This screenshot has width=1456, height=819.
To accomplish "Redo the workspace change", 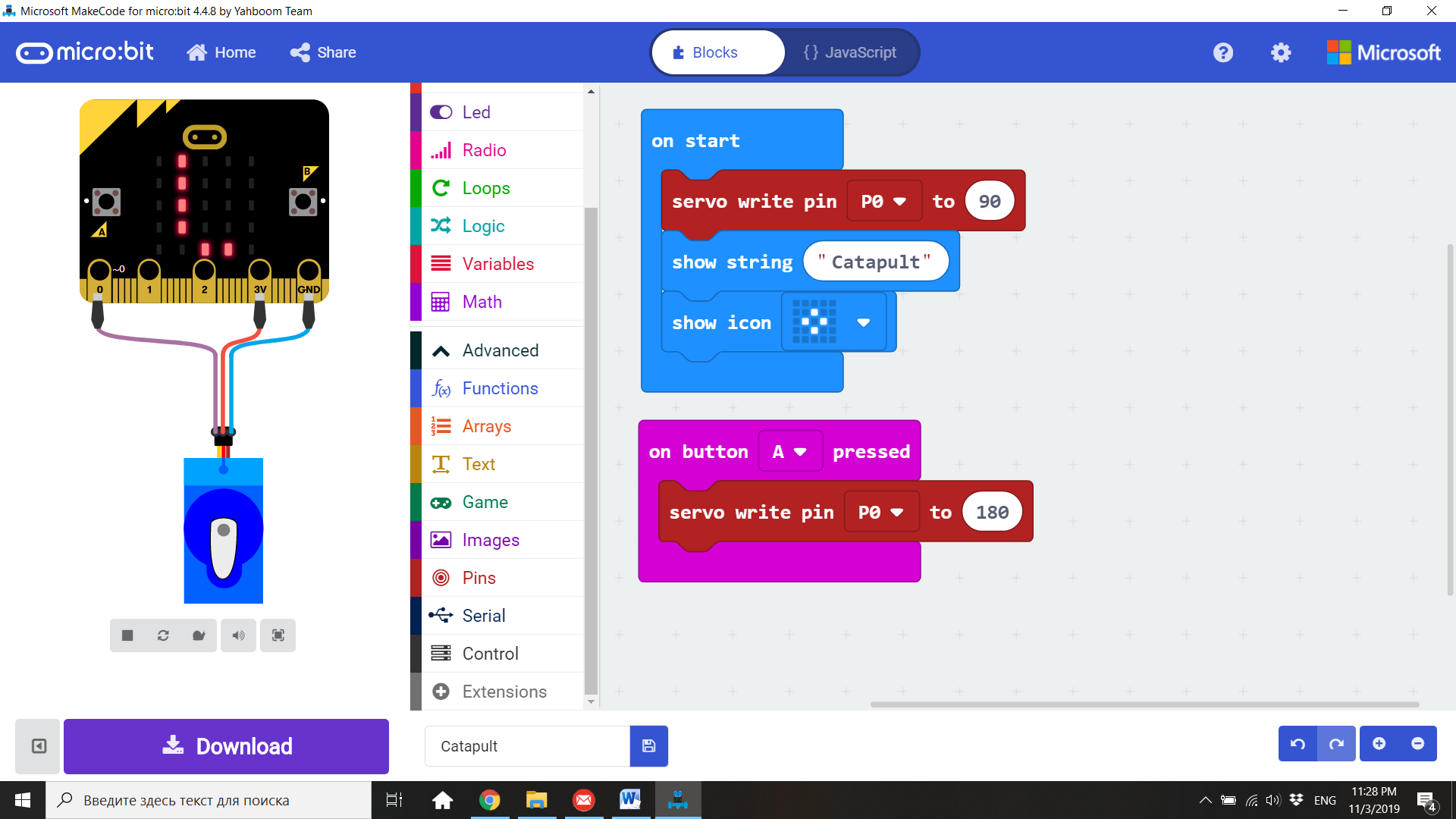I will pos(1336,744).
